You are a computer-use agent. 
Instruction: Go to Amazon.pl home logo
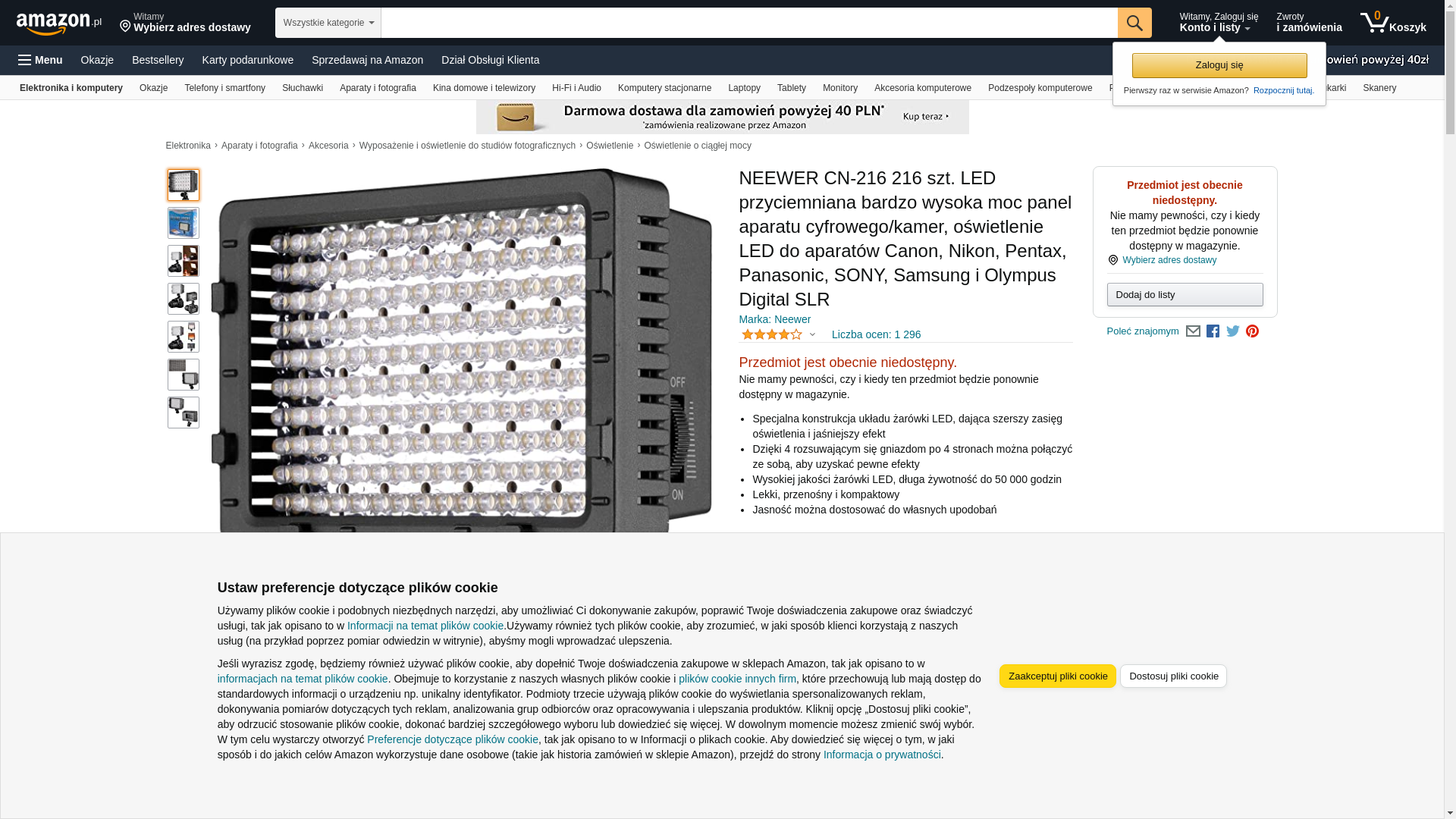click(59, 24)
